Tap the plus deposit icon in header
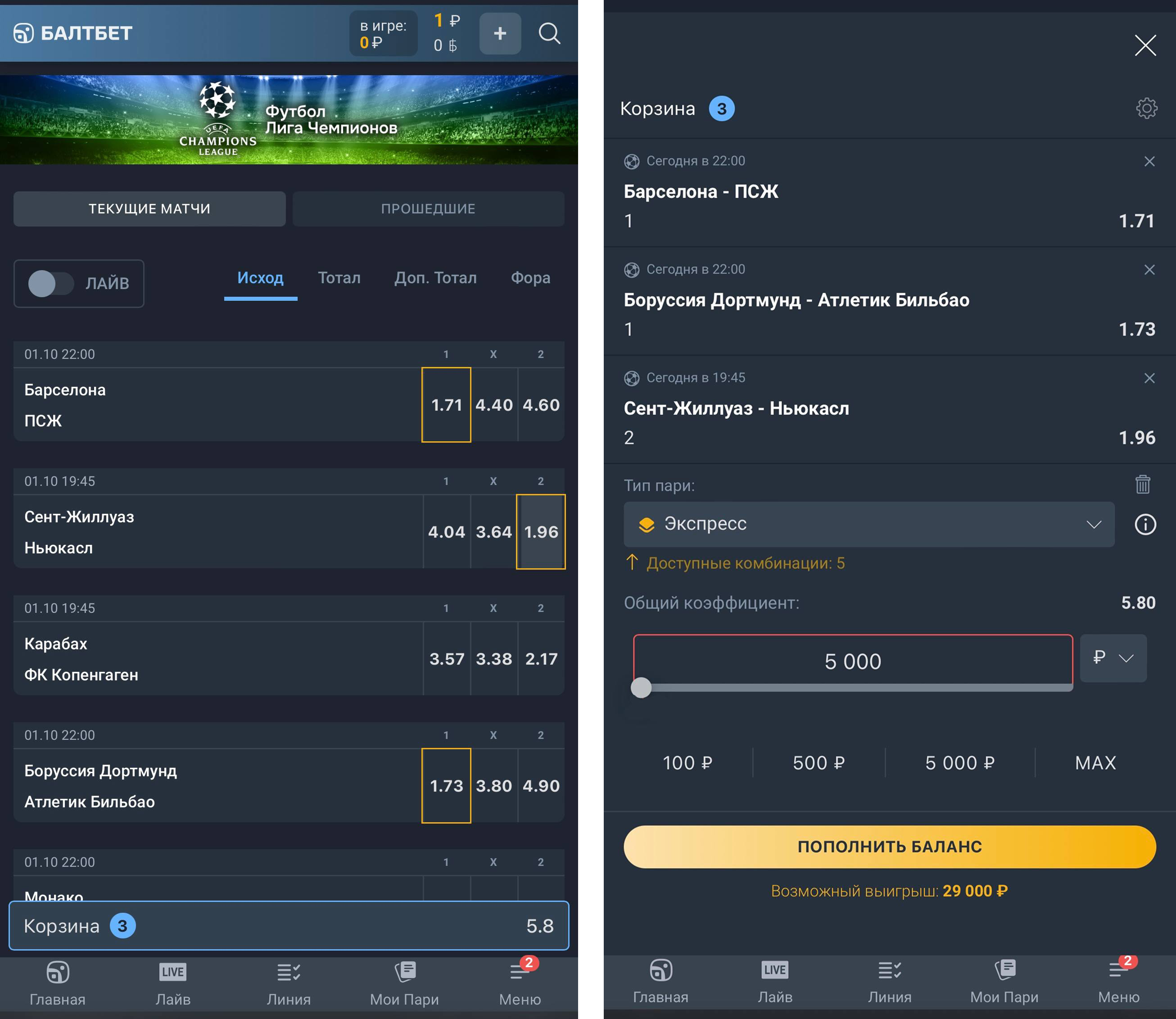Viewport: 1176px width, 1019px height. pos(500,34)
